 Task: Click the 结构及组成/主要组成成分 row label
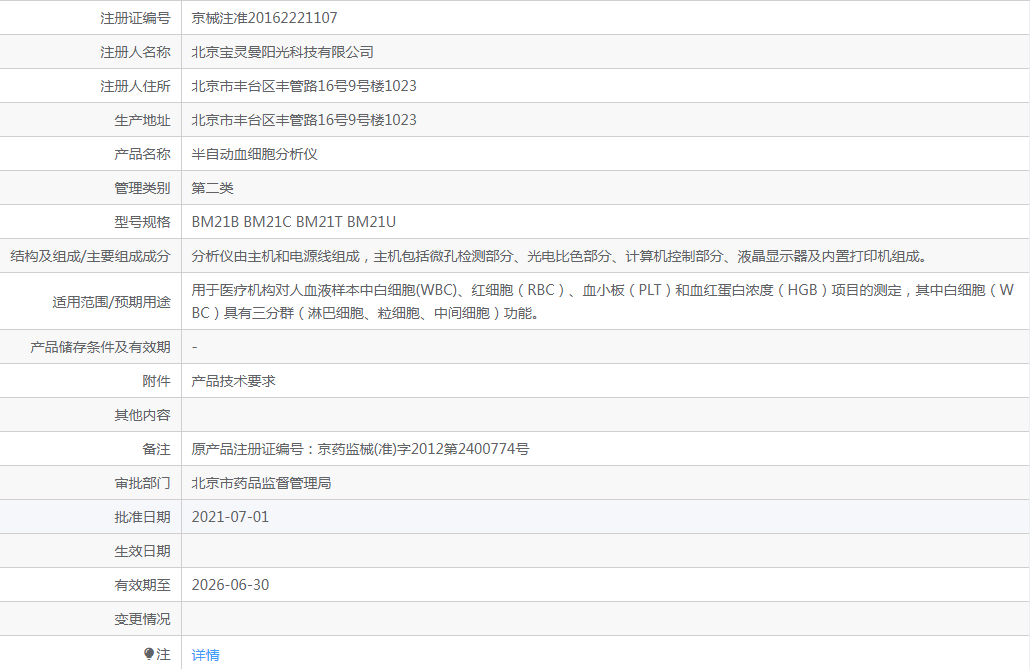coord(91,256)
